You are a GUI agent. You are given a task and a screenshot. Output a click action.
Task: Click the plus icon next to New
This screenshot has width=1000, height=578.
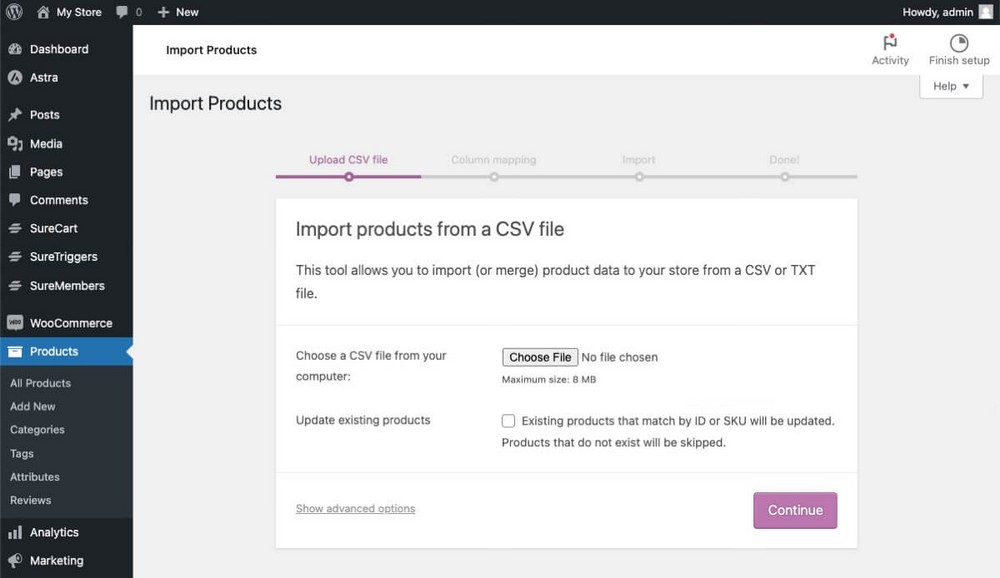click(x=163, y=12)
